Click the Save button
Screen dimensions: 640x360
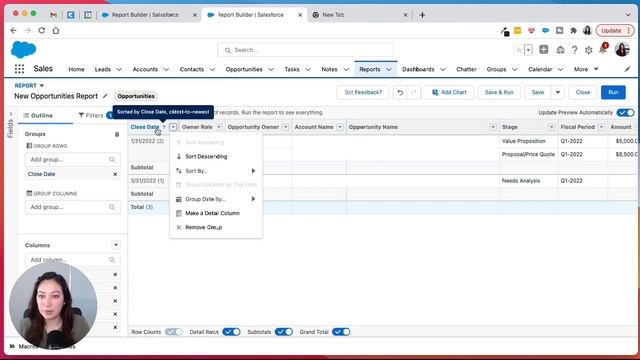[538, 92]
